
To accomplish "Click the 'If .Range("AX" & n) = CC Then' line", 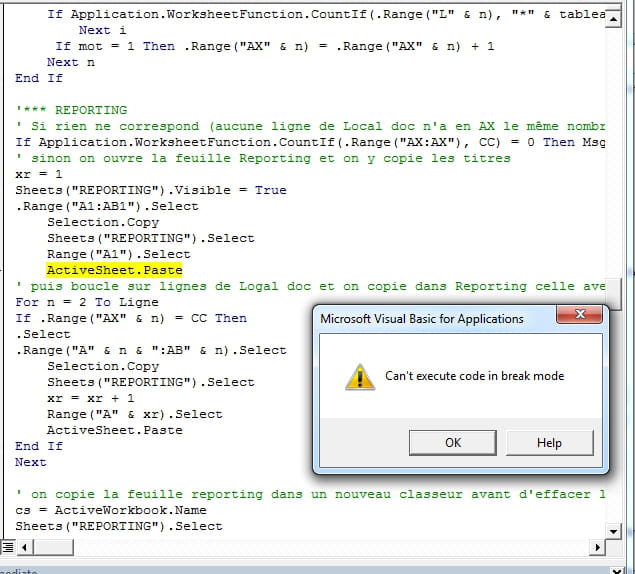I will coord(131,318).
